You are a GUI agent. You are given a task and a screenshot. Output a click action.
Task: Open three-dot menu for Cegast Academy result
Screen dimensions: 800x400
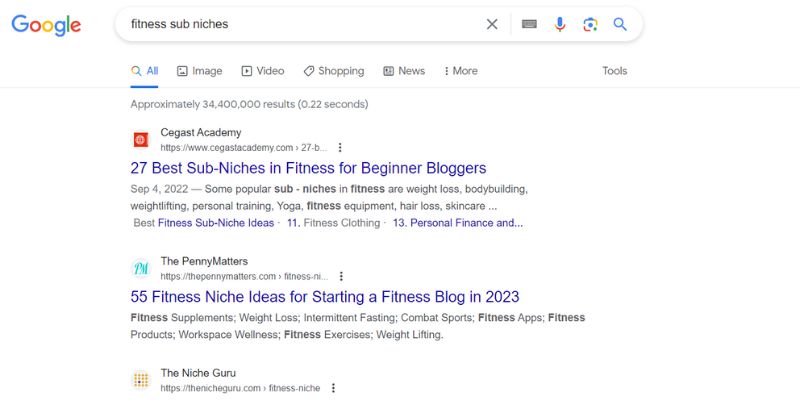[x=340, y=147]
